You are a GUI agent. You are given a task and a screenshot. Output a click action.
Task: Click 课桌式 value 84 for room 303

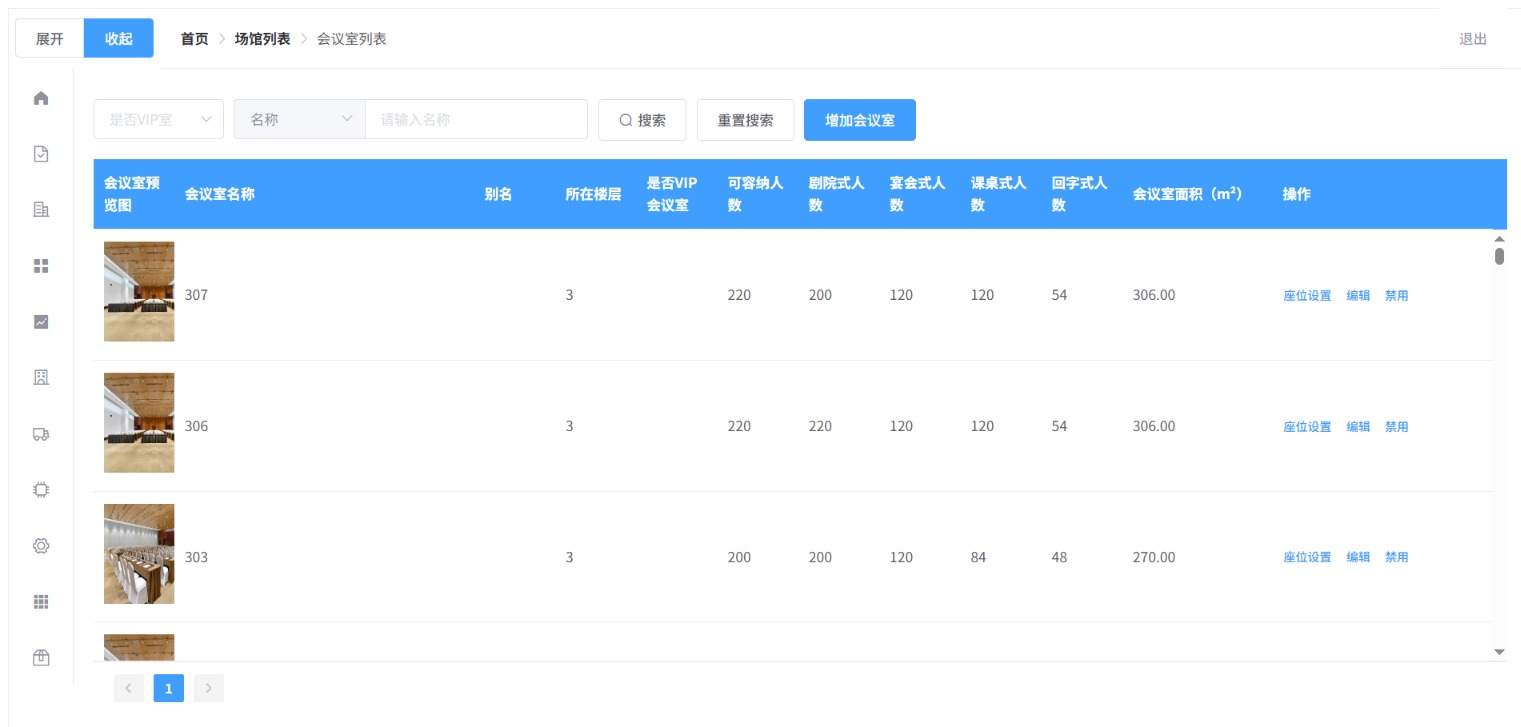pos(978,557)
